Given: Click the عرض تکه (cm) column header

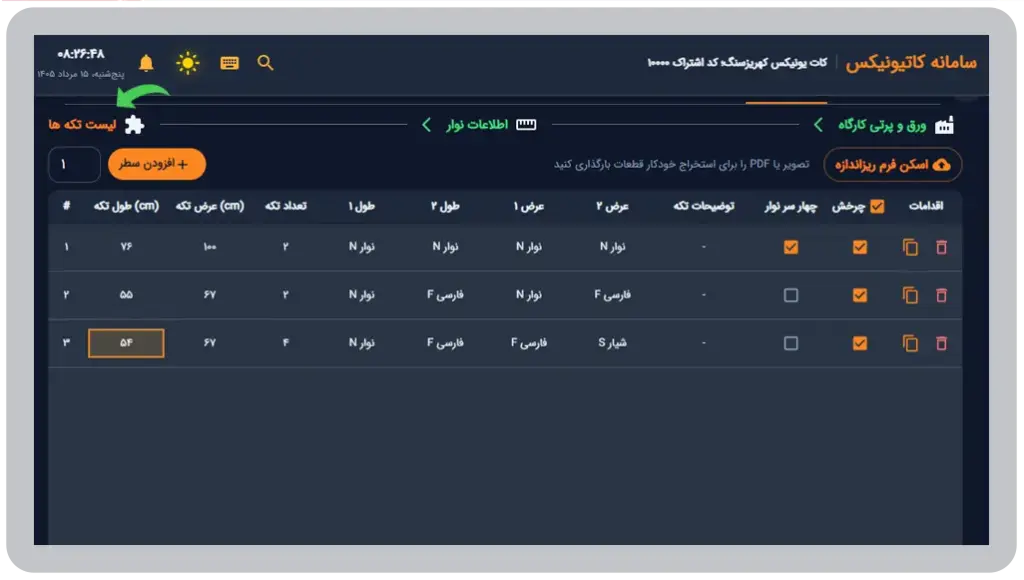Looking at the screenshot, I should 210,206.
